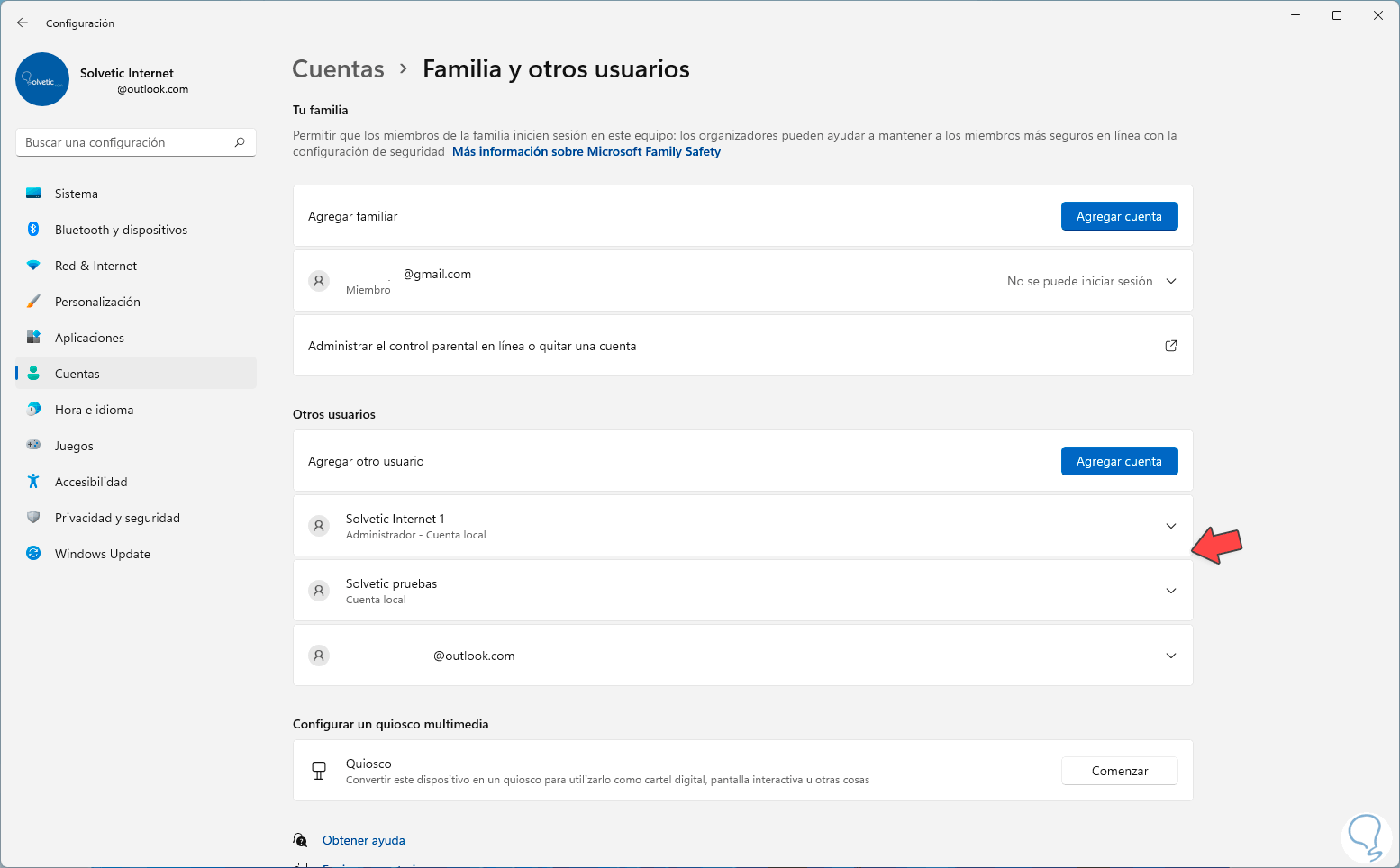Image resolution: width=1400 pixels, height=868 pixels.
Task: Click the Comenzar button for Quiosco
Action: pos(1119,771)
